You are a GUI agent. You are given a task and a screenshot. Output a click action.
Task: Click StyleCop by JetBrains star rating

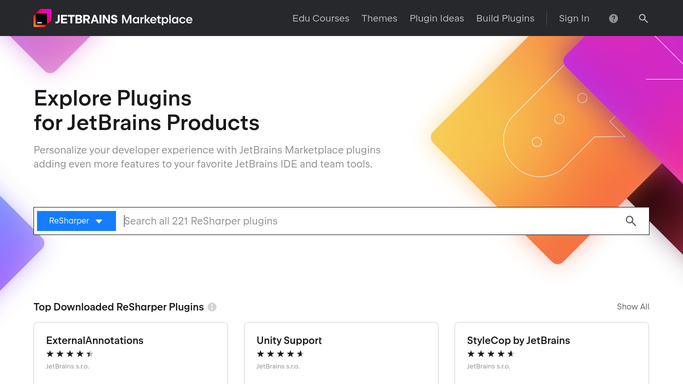(x=490, y=354)
